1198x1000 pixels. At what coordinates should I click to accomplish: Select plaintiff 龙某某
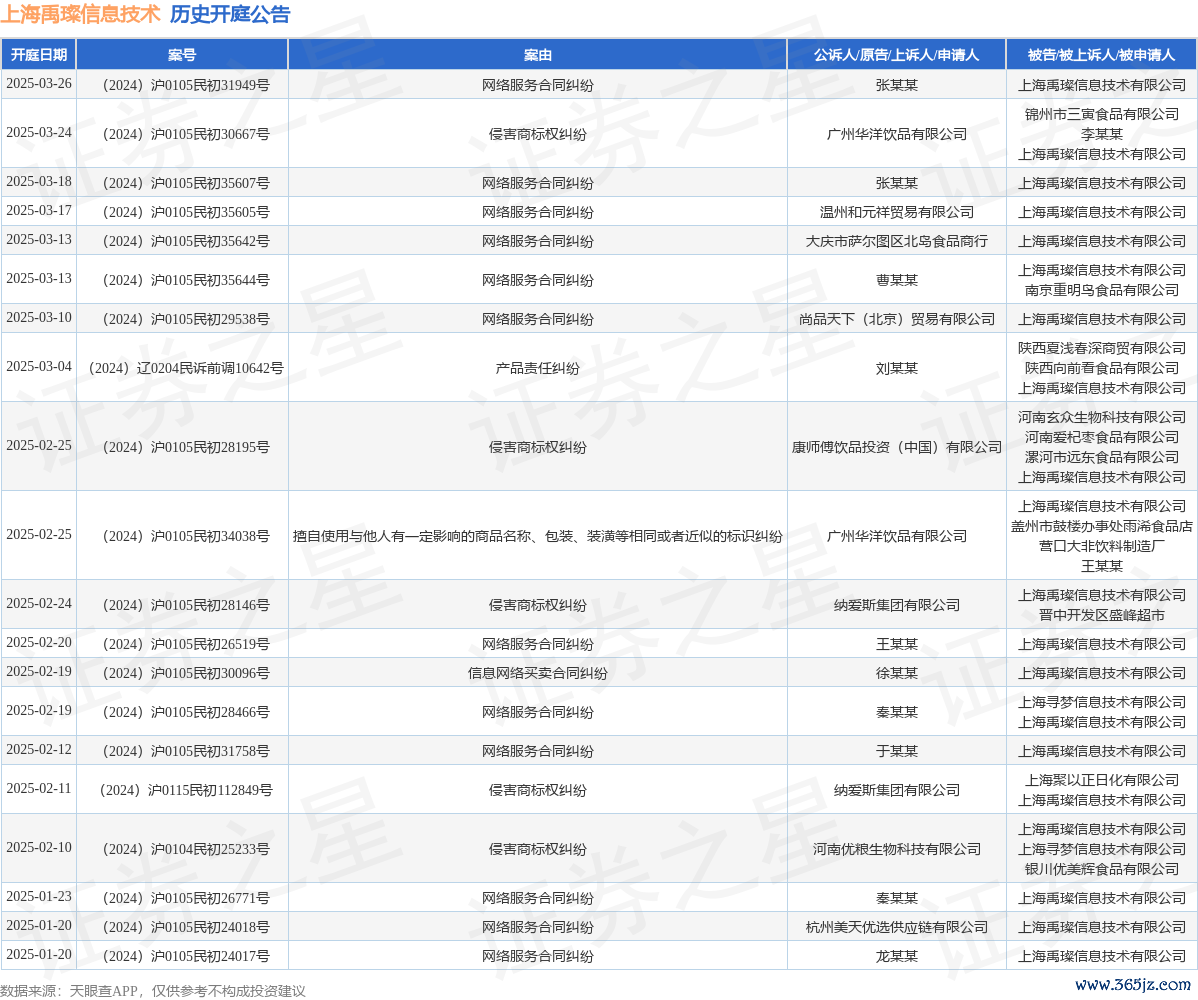coord(897,956)
